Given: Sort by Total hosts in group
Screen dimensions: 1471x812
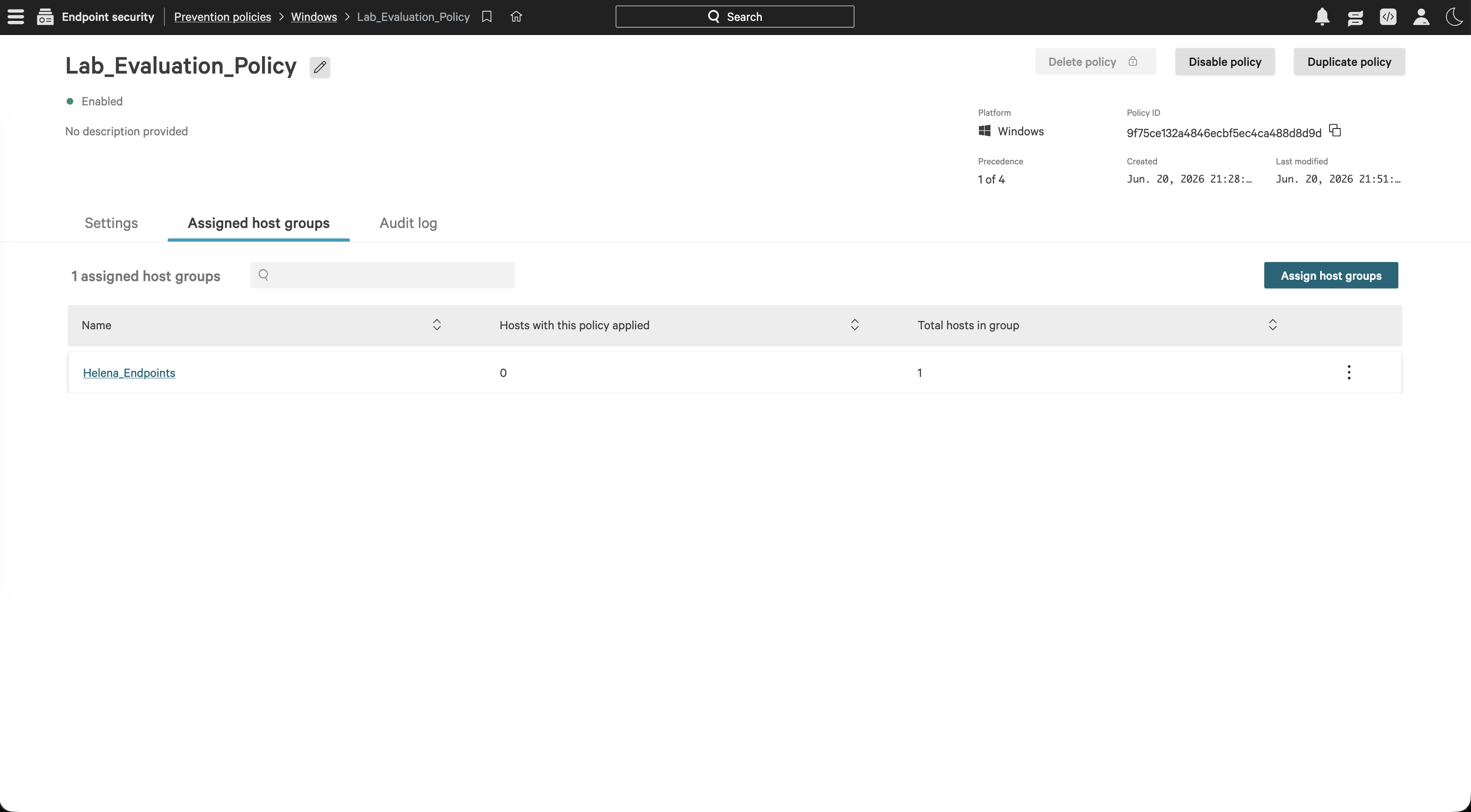Looking at the screenshot, I should 1273,325.
